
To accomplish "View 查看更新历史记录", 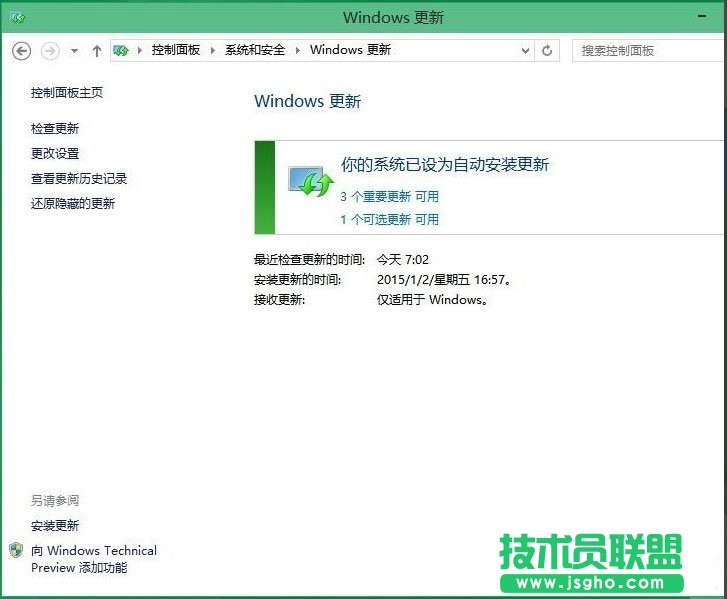I will (79, 178).
